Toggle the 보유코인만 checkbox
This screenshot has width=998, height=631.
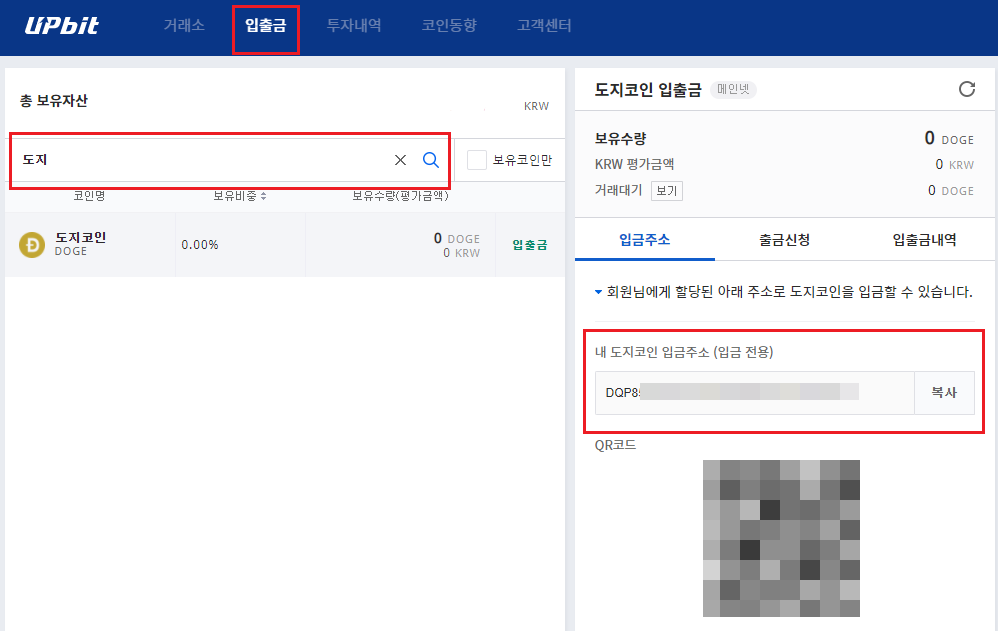[x=477, y=160]
